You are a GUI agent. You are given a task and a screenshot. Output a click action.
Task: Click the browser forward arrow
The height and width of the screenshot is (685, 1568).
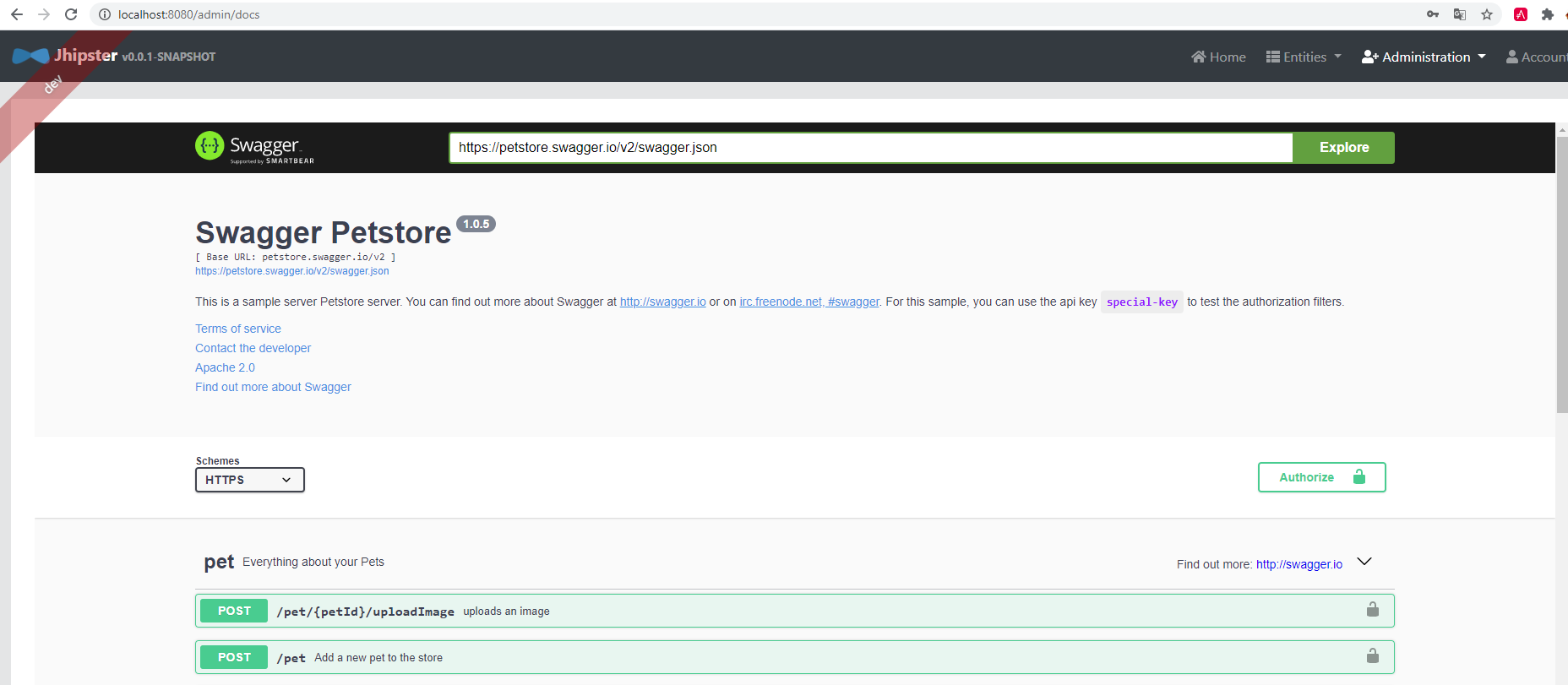coord(44,14)
